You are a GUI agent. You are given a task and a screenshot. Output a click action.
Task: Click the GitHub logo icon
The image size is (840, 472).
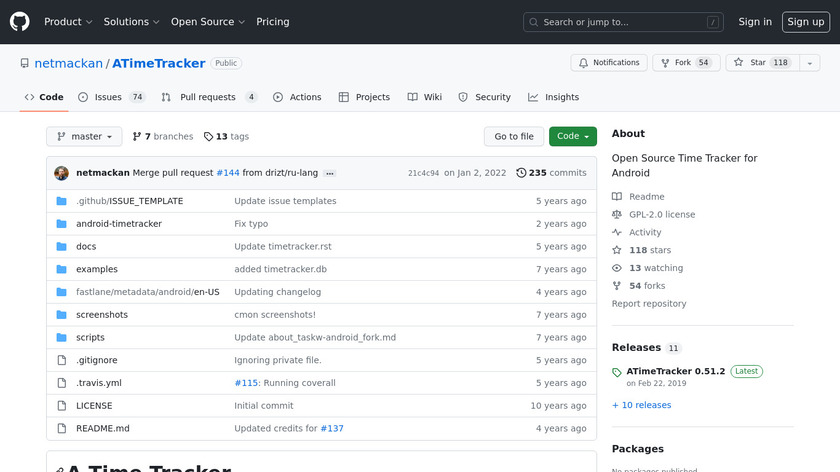pyautogui.click(x=20, y=22)
